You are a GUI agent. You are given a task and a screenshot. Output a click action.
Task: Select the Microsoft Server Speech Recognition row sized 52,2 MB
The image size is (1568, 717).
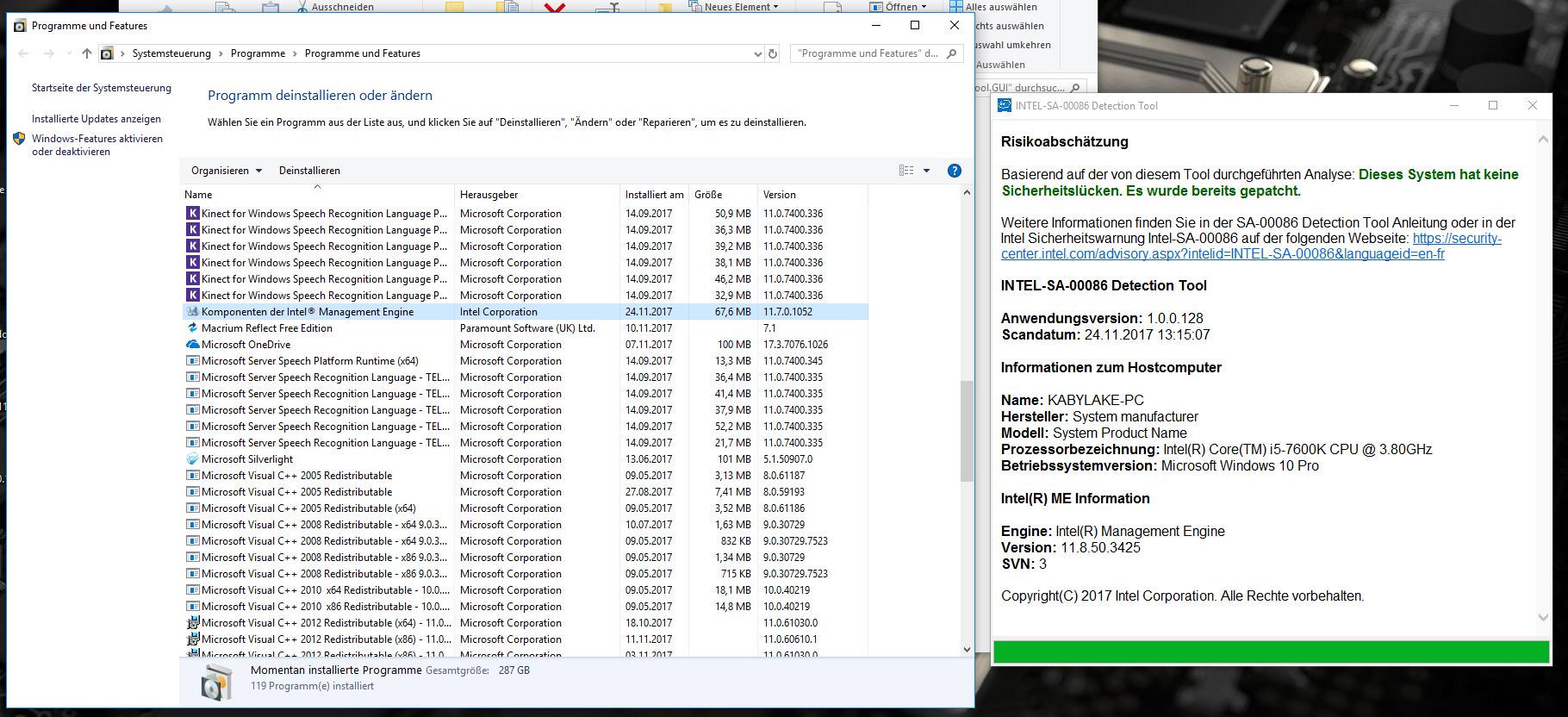click(526, 427)
